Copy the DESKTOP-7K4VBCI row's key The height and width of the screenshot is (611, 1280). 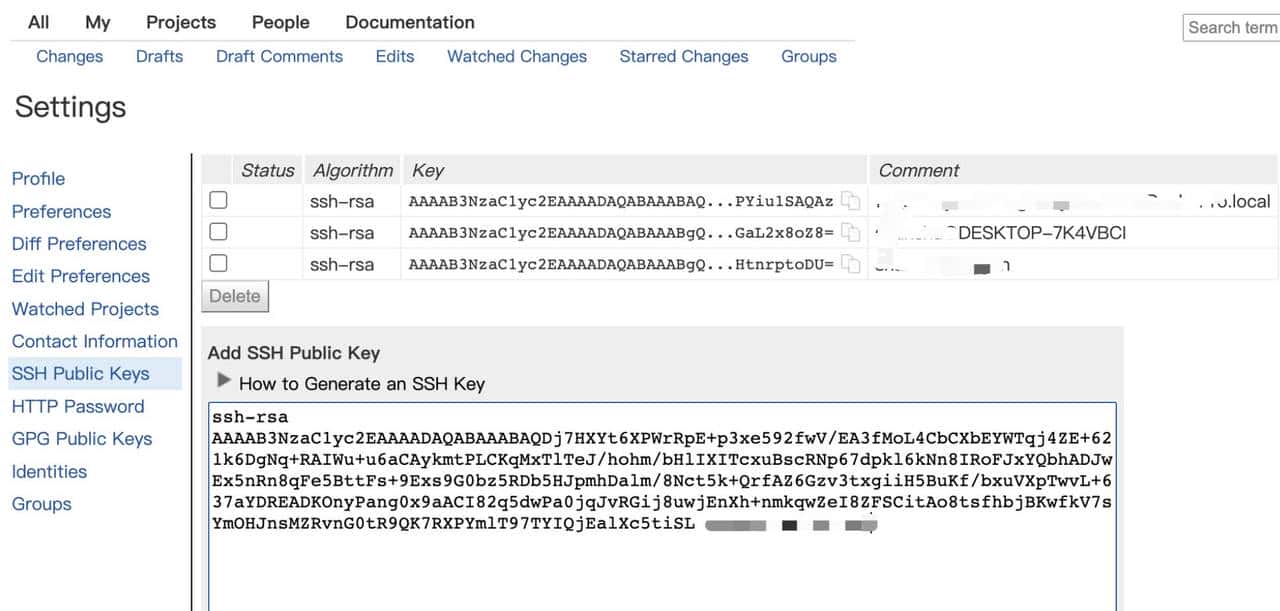coord(850,233)
